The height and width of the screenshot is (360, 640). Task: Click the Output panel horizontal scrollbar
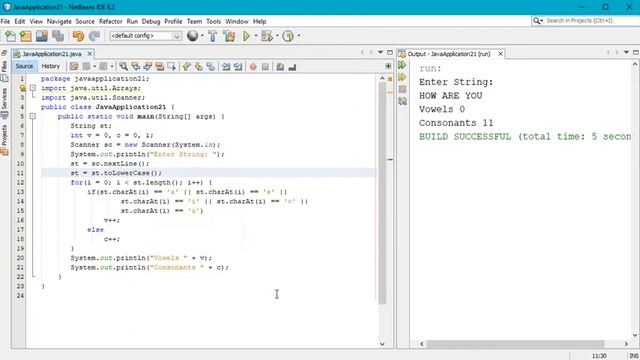tap(515, 344)
